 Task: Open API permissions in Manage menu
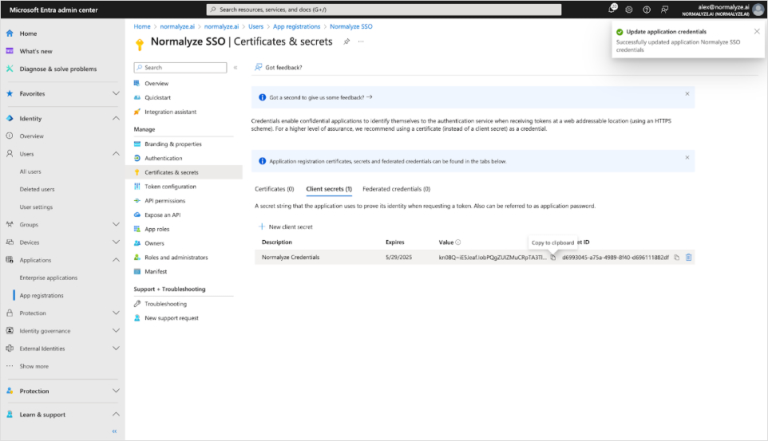(x=167, y=200)
